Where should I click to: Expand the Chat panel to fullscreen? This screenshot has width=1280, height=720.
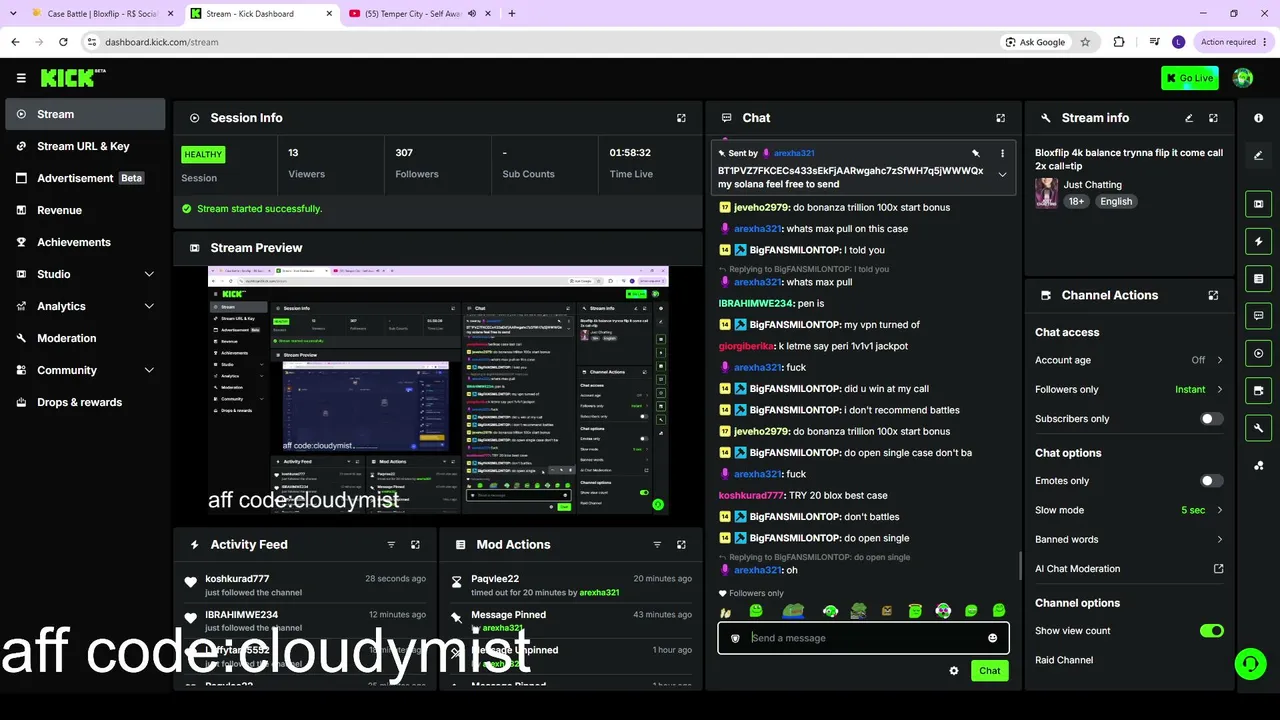click(x=1000, y=118)
